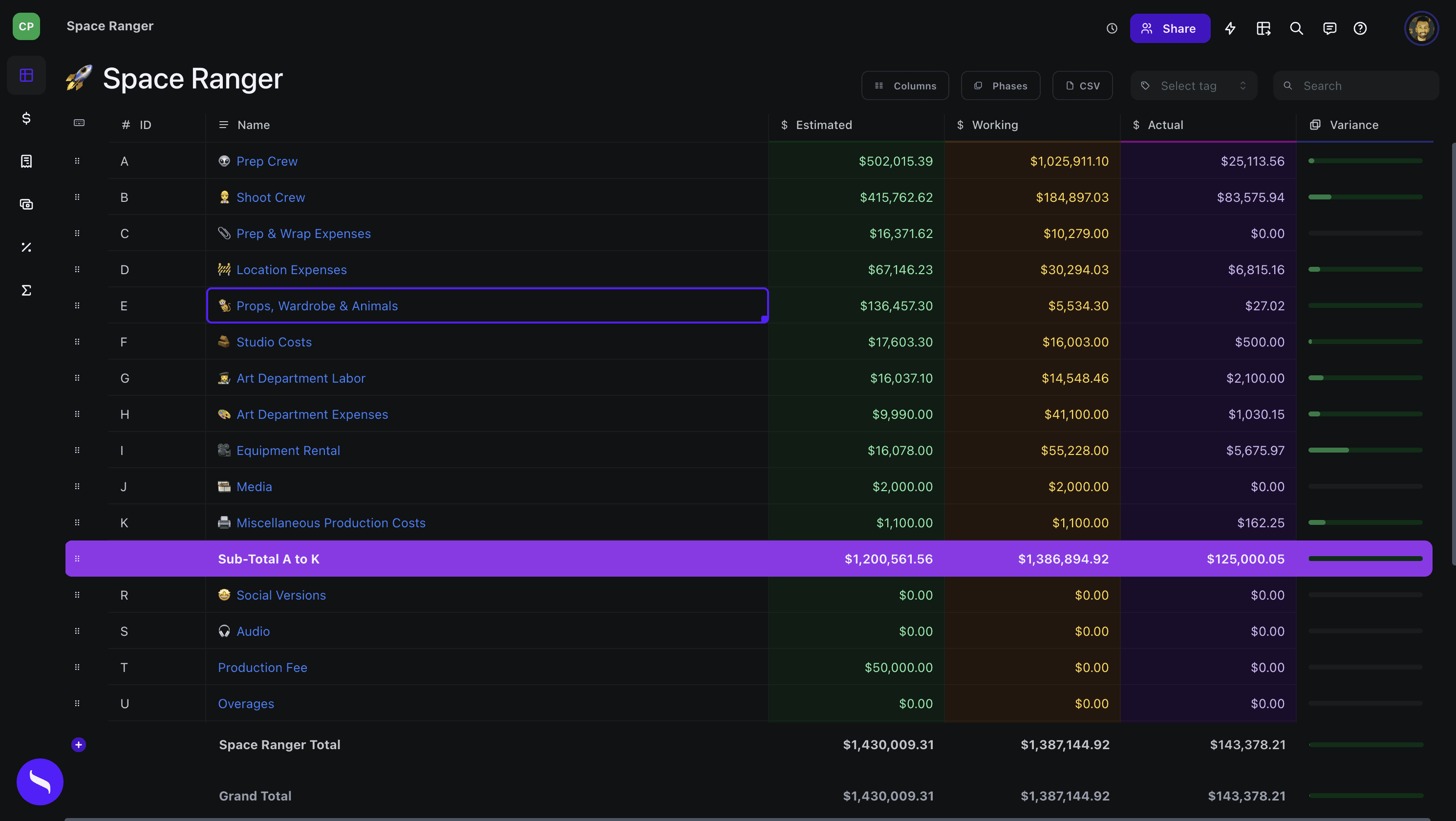The width and height of the screenshot is (1456, 821).
Task: Open the Prep Crew link
Action: tap(267, 161)
